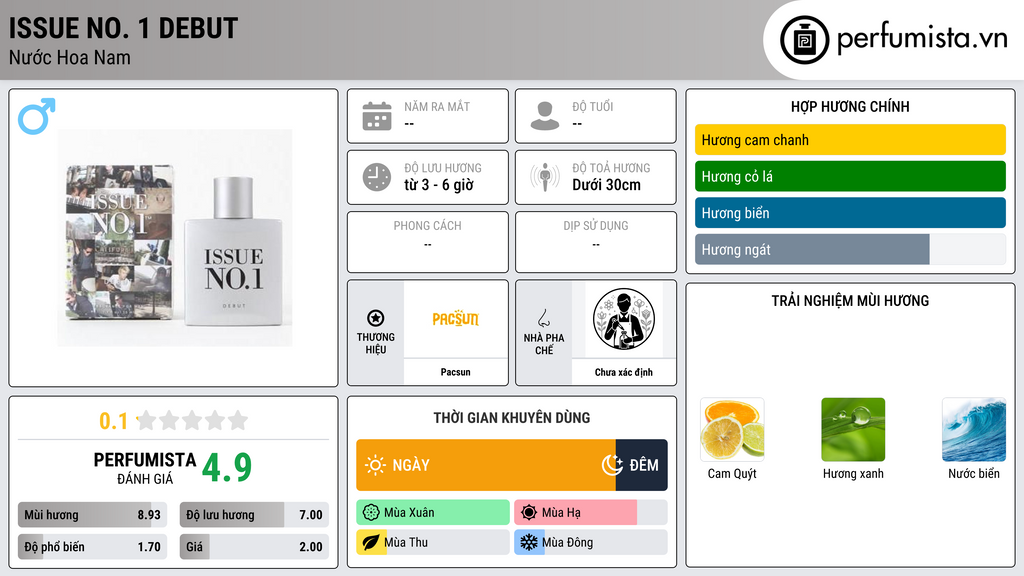Click the Trải nghiệm mùi hương heading

(850, 300)
